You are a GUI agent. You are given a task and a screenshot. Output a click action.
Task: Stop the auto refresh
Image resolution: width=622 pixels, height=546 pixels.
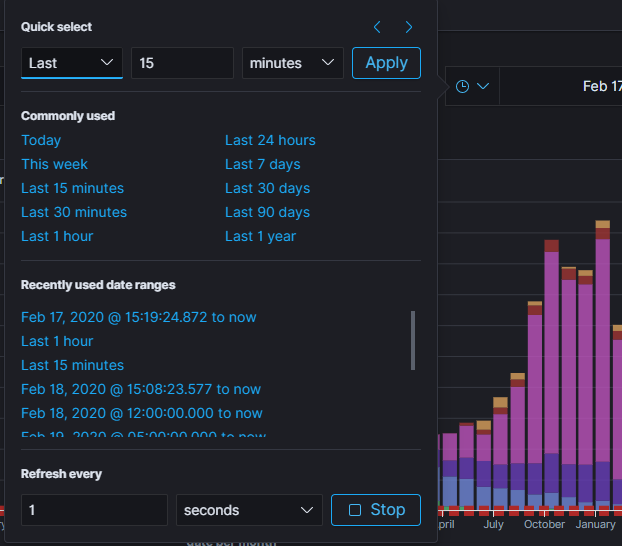tap(376, 510)
